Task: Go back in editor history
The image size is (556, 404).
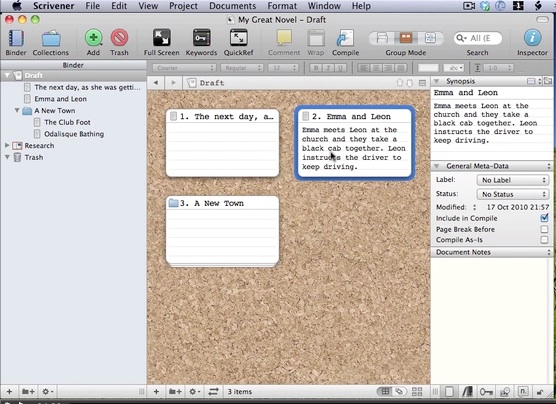Action: [x=156, y=83]
